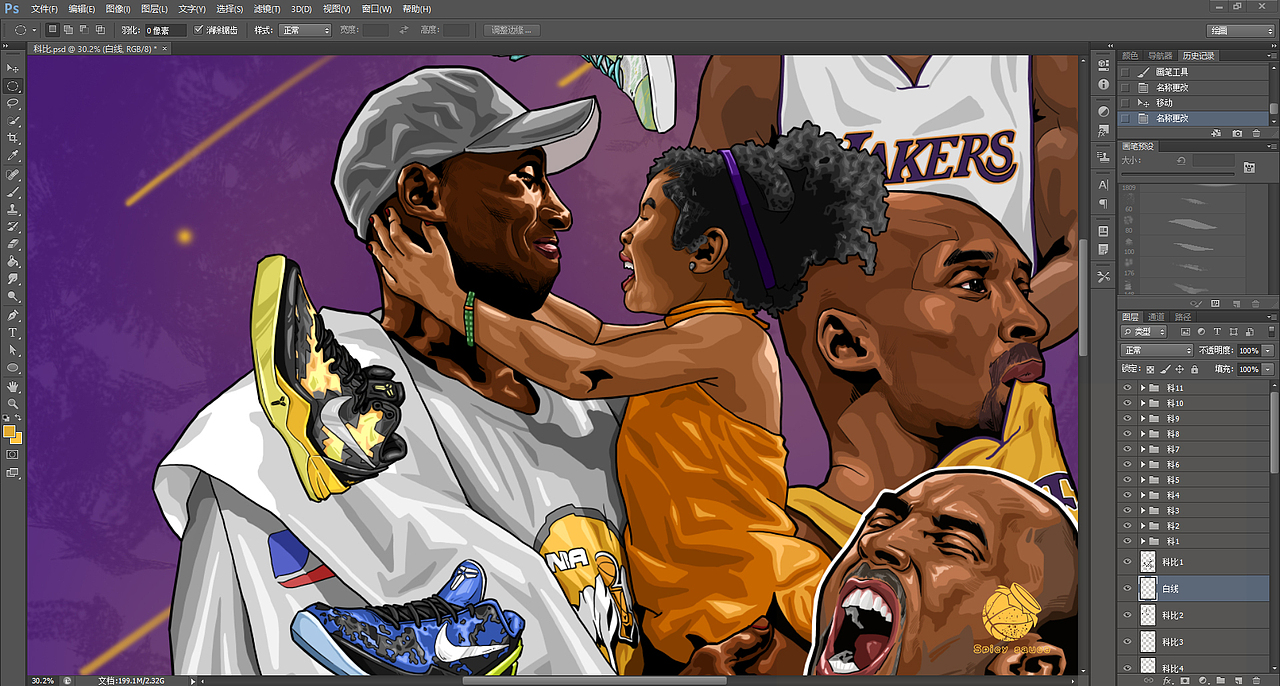This screenshot has width=1280, height=686.
Task: Delete layer using Layers panel trash icon
Action: (1256, 680)
